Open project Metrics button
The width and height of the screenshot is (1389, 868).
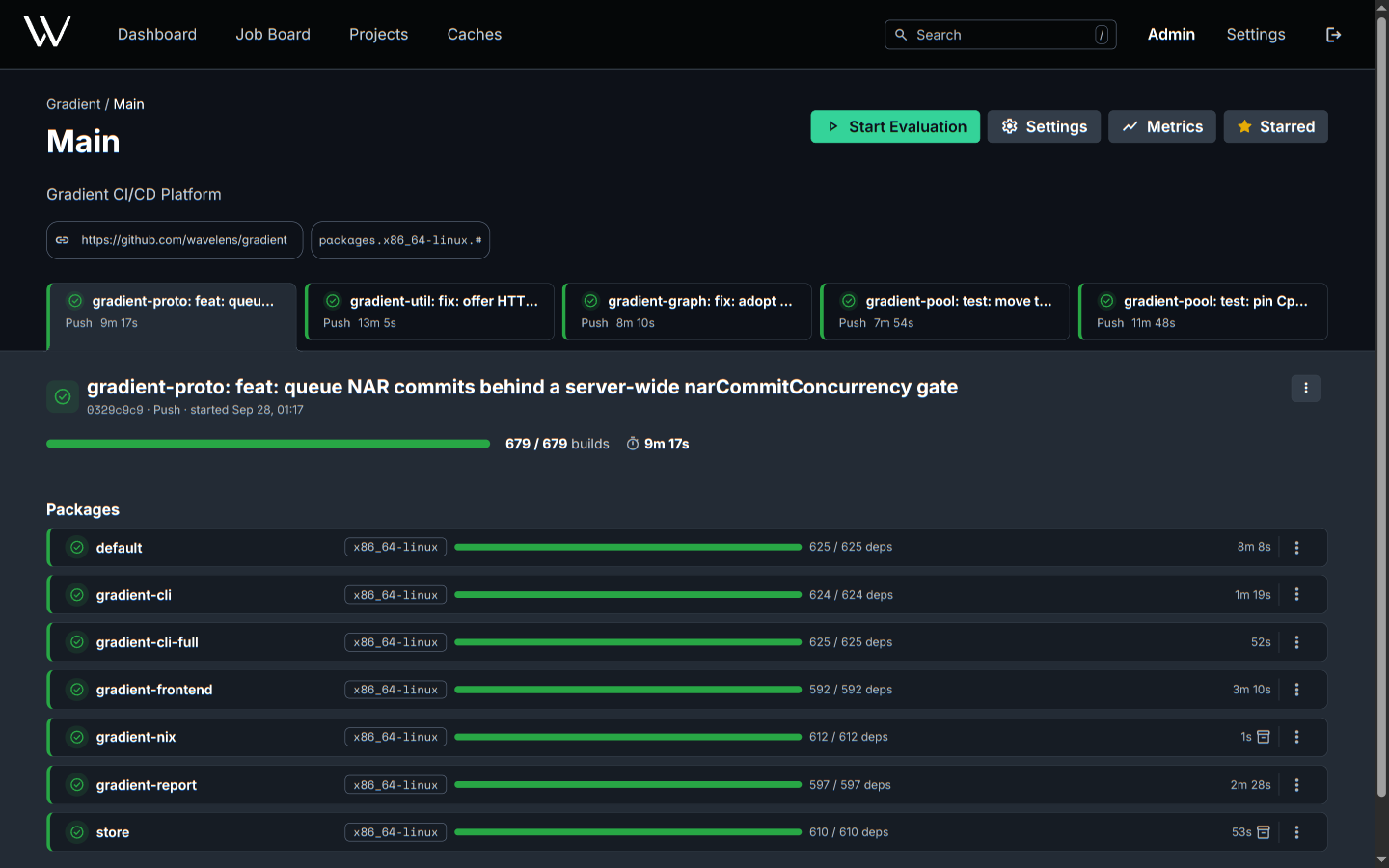point(1161,126)
